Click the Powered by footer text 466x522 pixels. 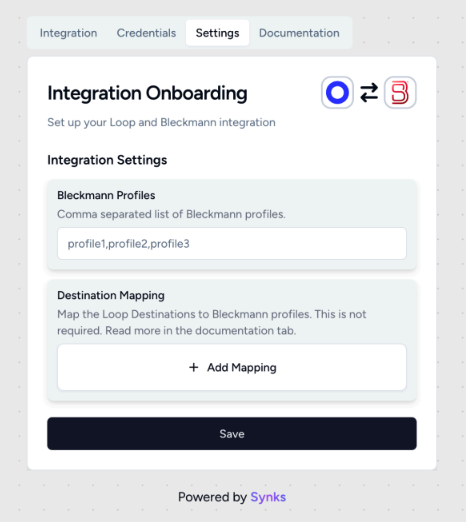[212, 497]
